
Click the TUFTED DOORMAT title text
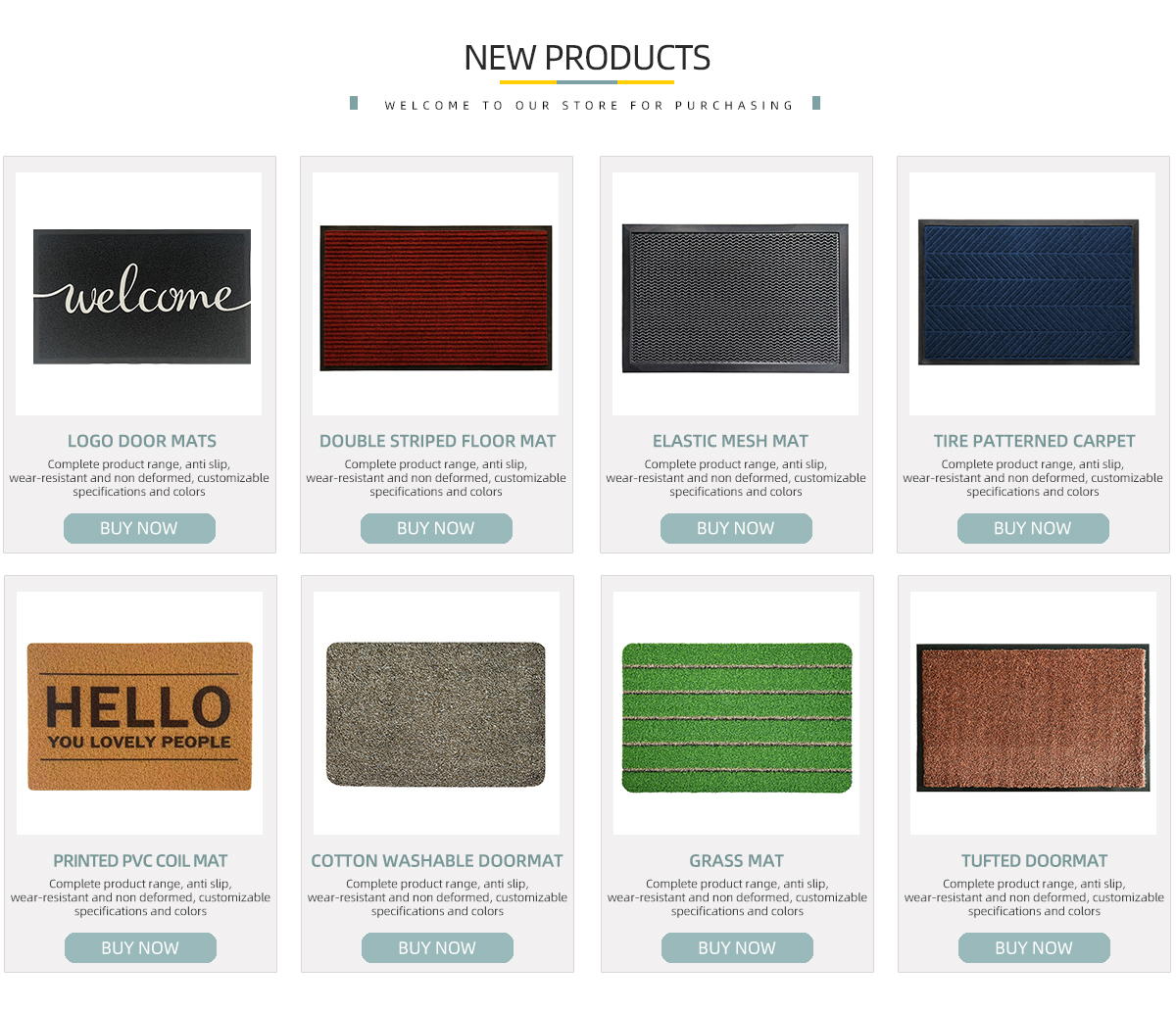(1035, 861)
